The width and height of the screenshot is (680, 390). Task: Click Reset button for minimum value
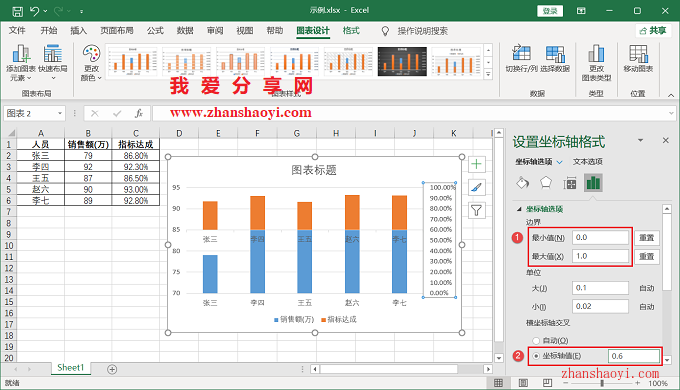(647, 238)
